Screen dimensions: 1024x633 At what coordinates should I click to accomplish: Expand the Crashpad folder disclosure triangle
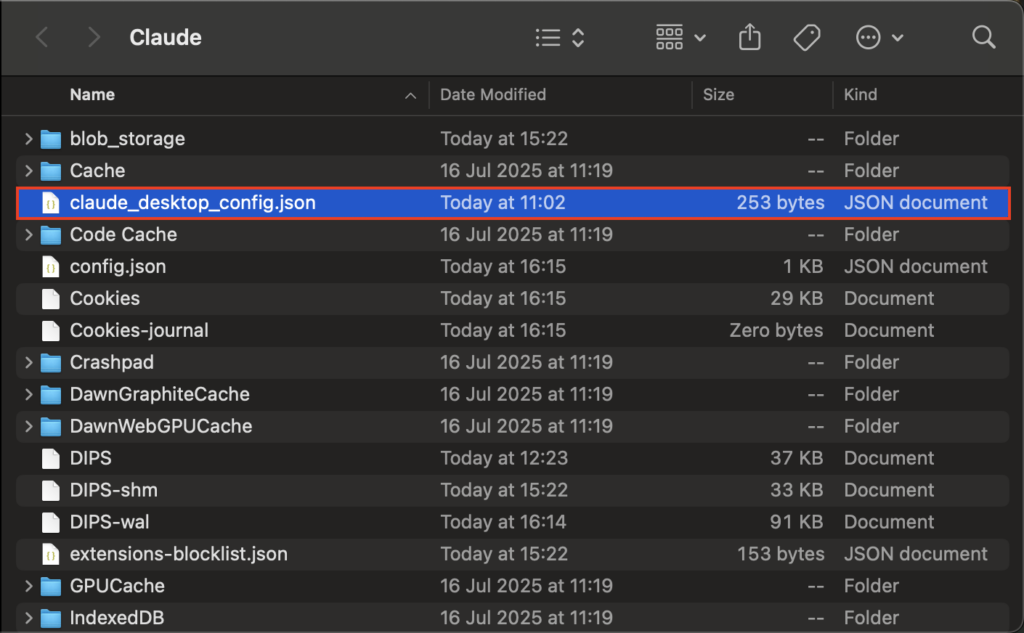click(29, 363)
